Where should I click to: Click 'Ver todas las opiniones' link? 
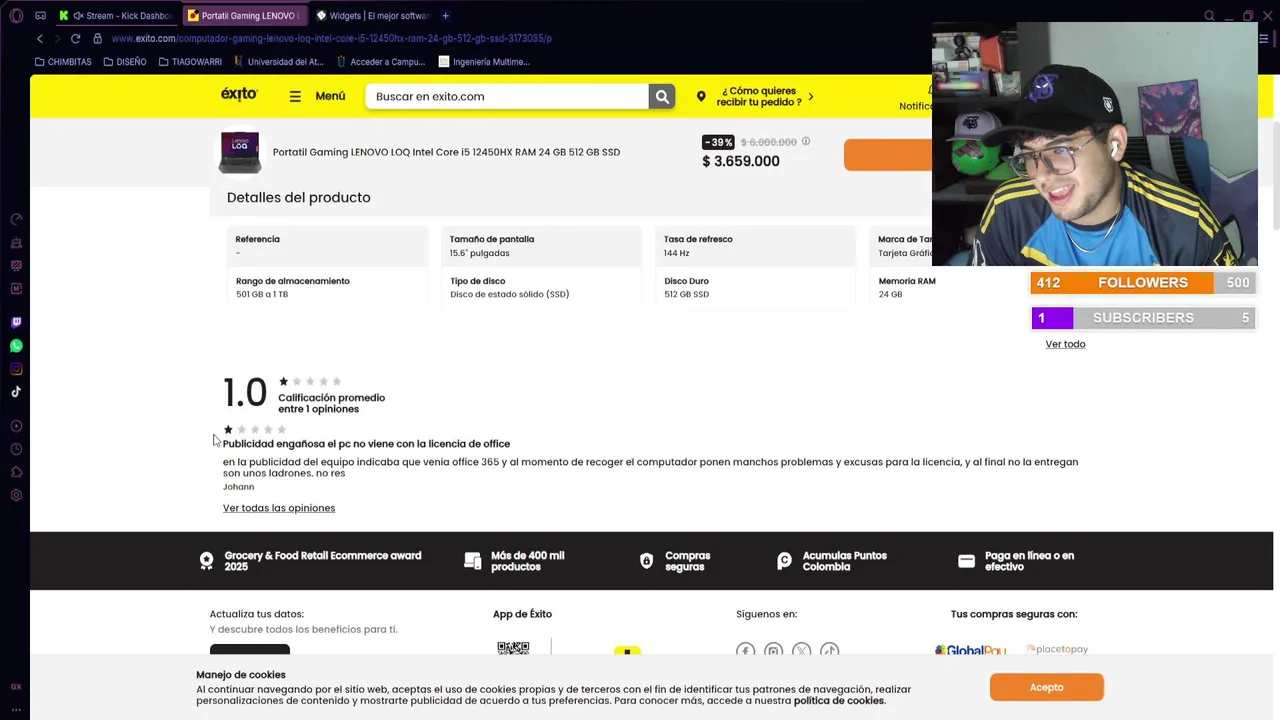[x=279, y=508]
